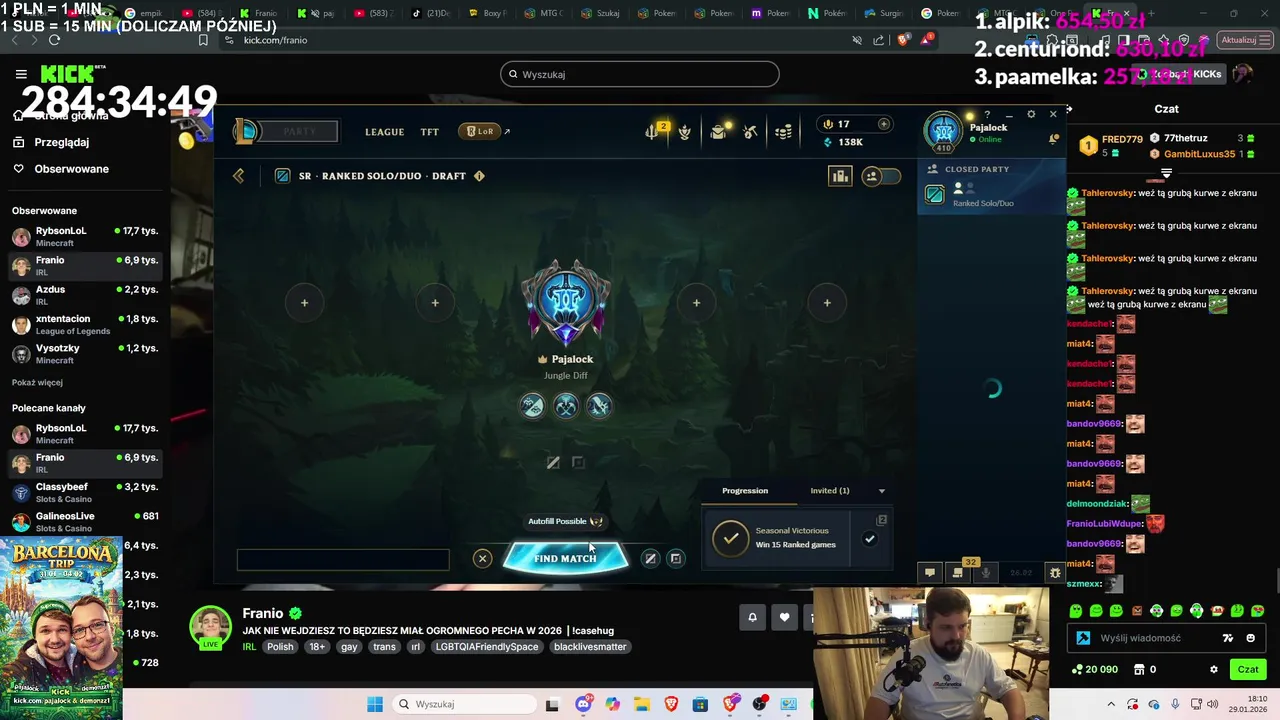Open Kick hamburger menu
Viewport: 1280px width, 720px height.
[21, 74]
